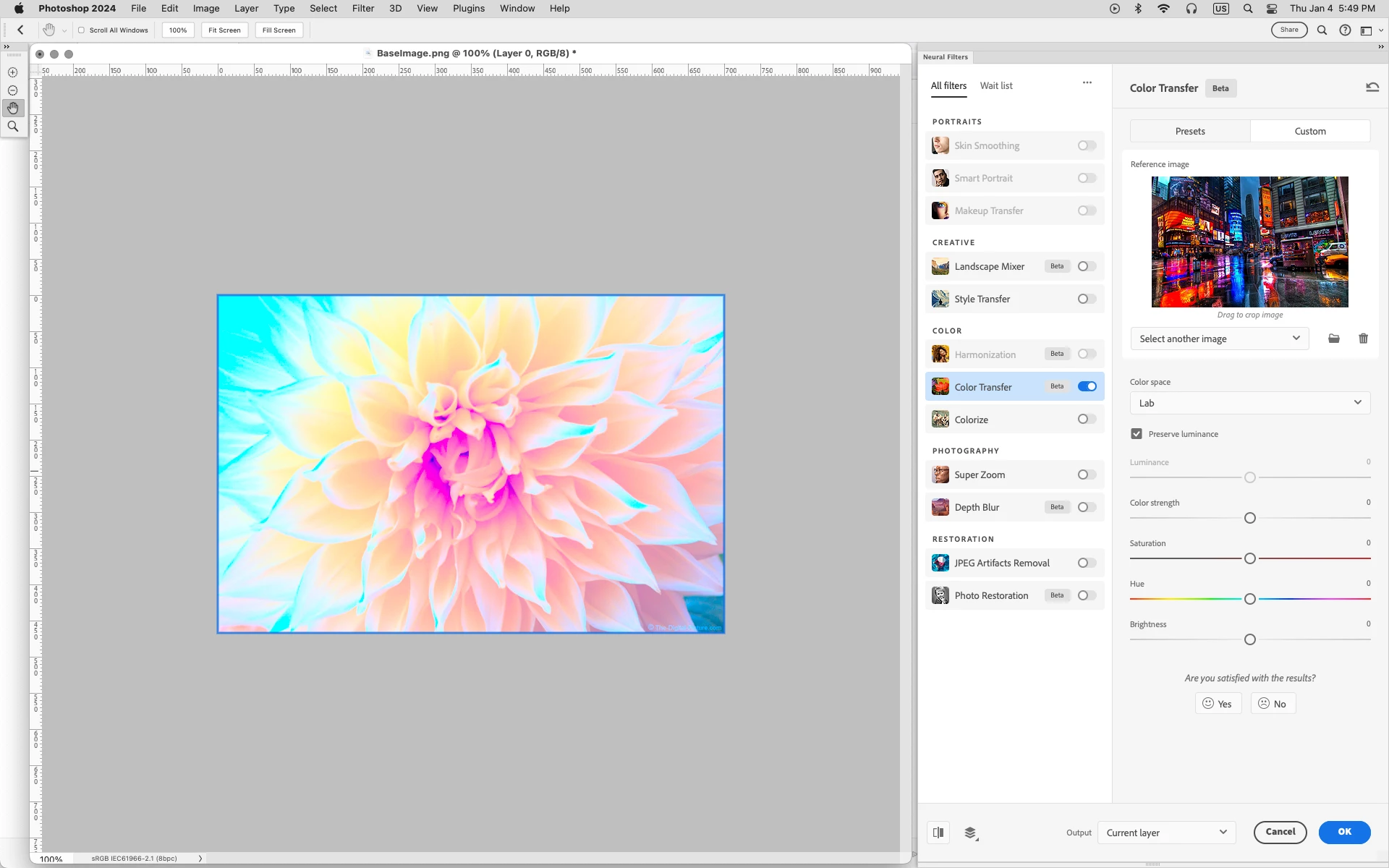Turn off the Color Transfer toggle

pos(1087,386)
